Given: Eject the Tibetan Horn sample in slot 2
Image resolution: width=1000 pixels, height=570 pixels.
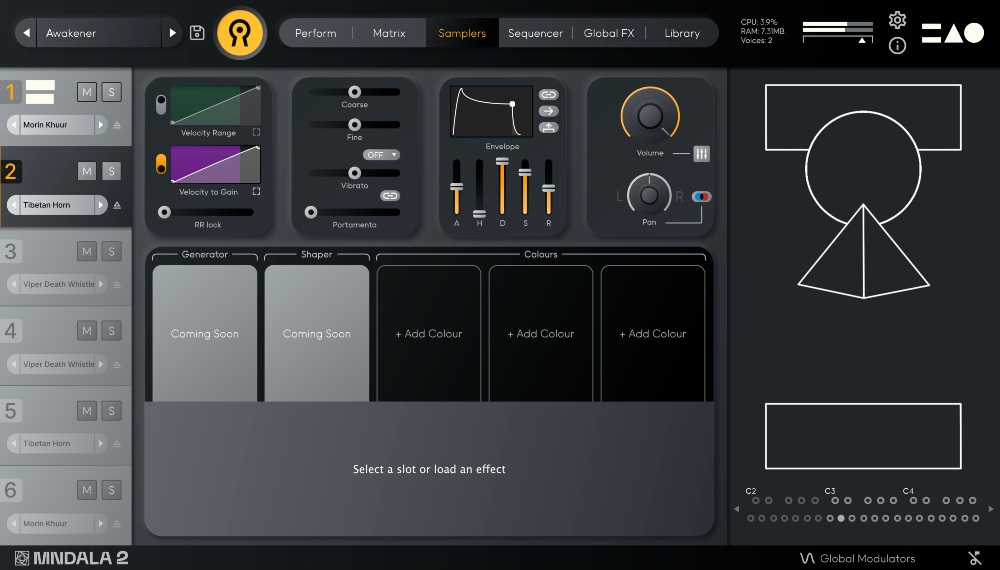Looking at the screenshot, I should (117, 205).
